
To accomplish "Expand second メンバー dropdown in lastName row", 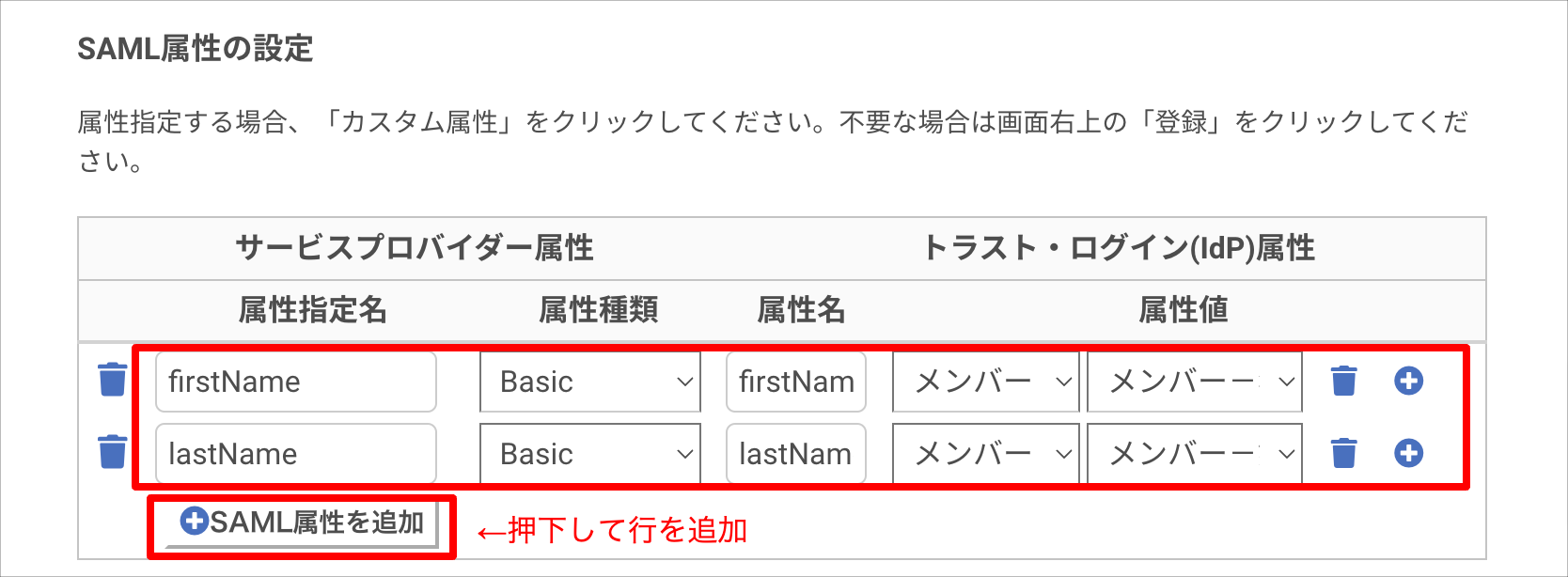I will (x=1195, y=454).
